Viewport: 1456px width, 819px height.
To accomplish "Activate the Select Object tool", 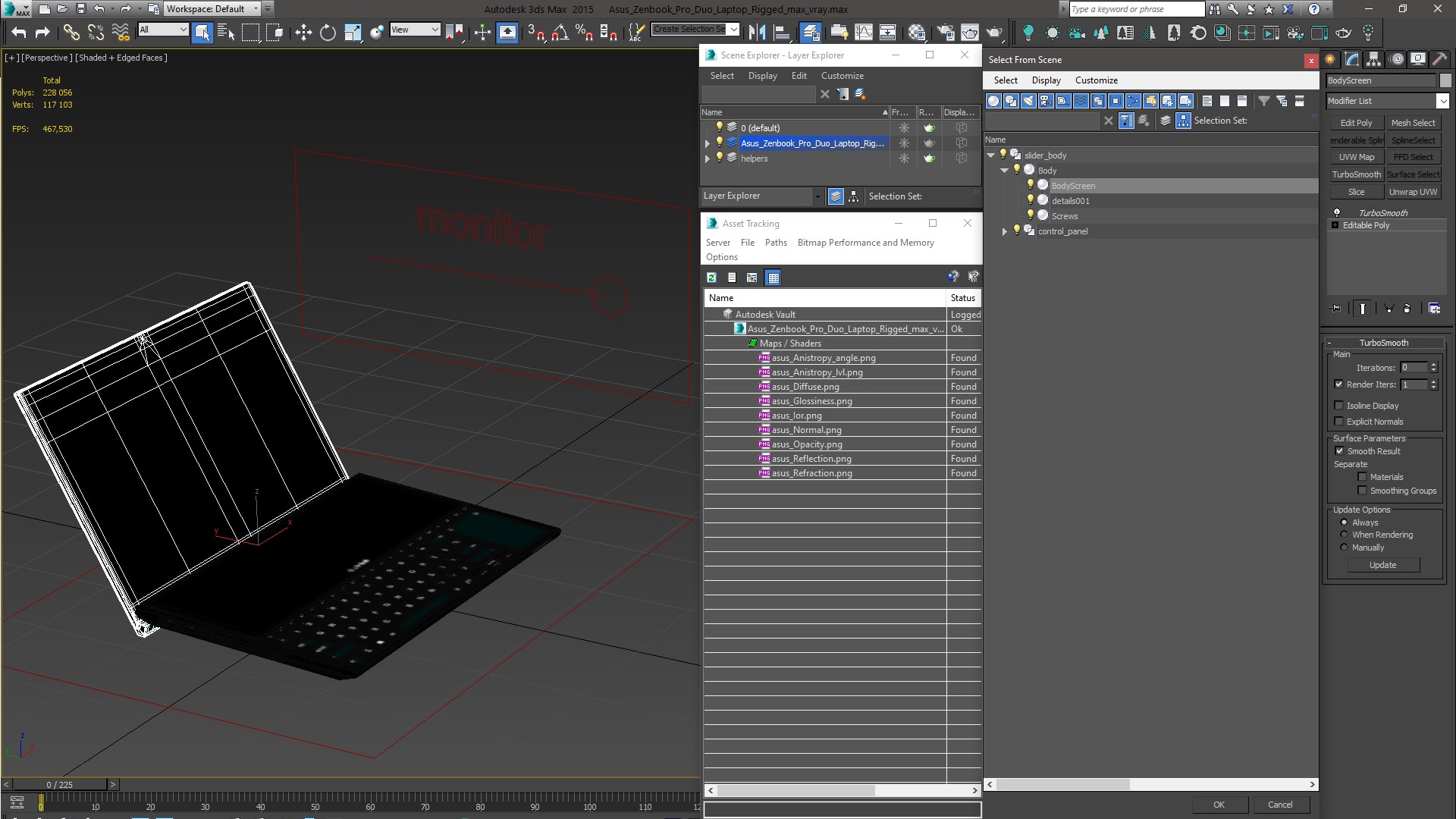I will pyautogui.click(x=202, y=32).
